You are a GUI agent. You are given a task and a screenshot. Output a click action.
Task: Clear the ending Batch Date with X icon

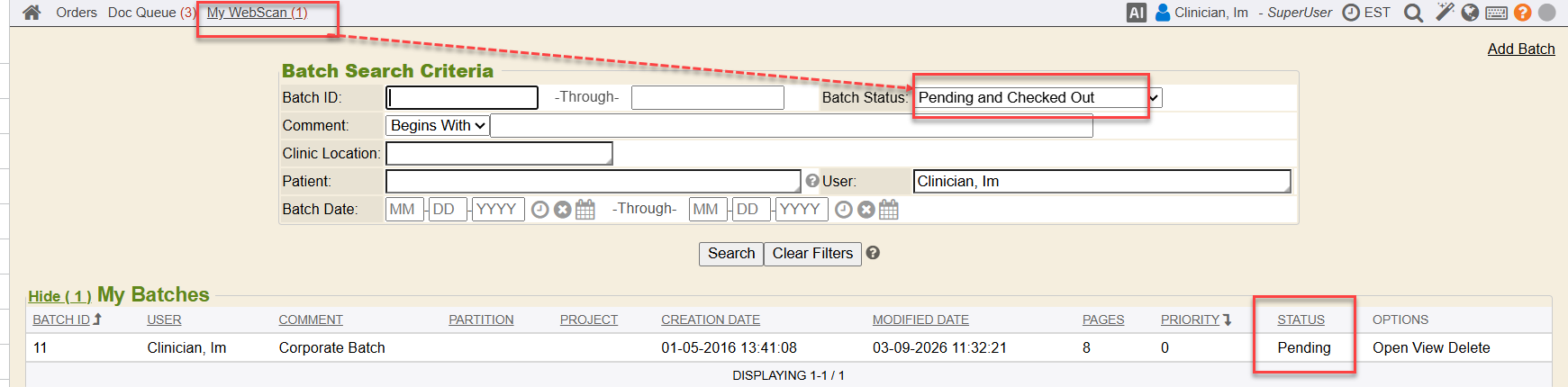click(x=866, y=210)
